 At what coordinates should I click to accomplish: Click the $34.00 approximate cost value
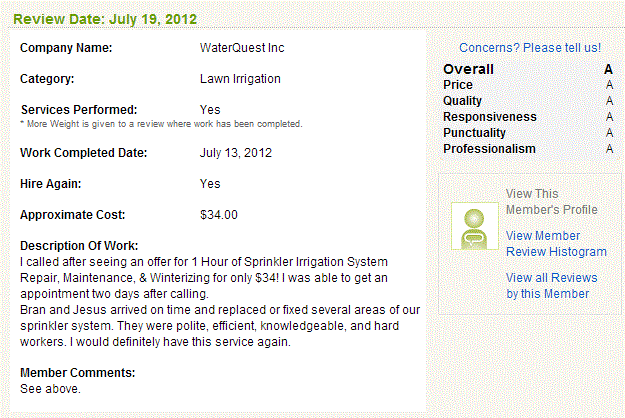pos(218,215)
